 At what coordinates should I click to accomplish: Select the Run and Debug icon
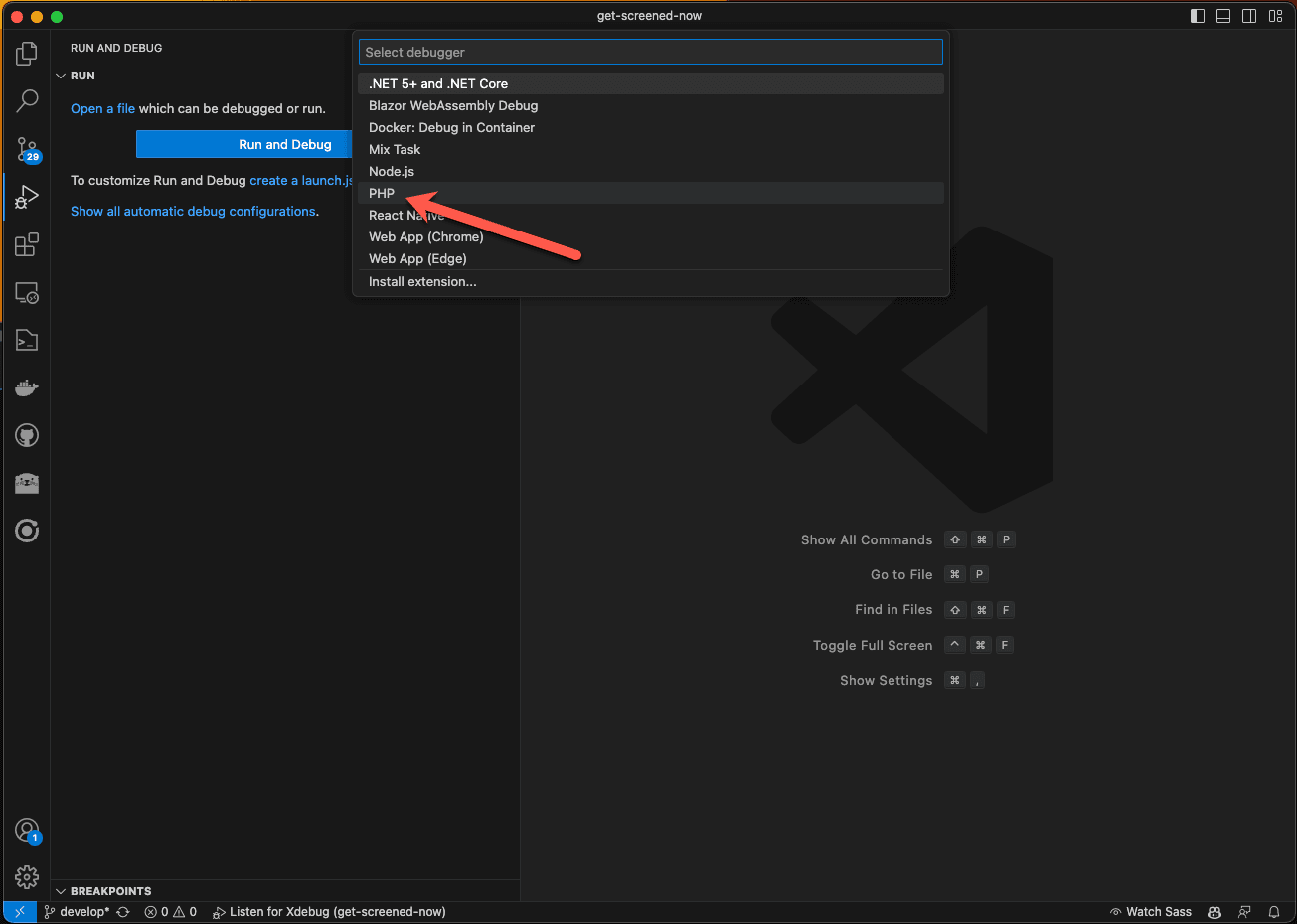[x=26, y=196]
